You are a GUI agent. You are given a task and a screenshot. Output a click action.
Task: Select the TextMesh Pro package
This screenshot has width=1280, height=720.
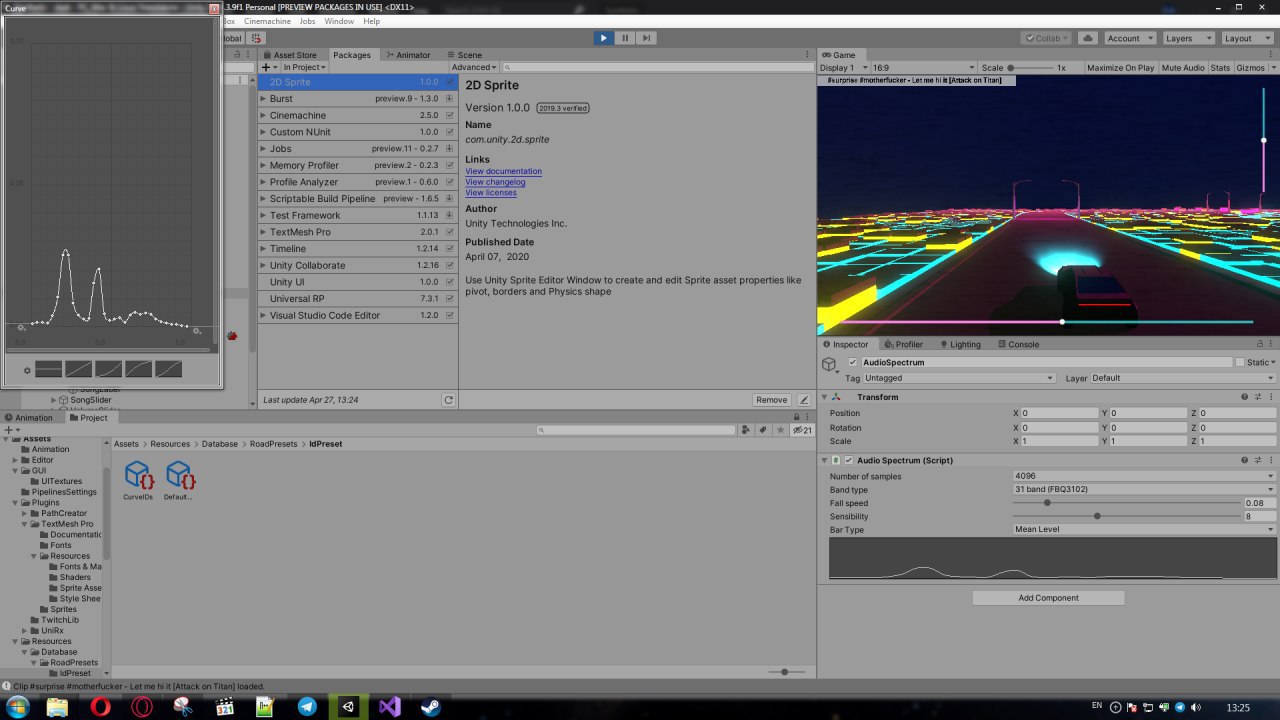(358, 232)
